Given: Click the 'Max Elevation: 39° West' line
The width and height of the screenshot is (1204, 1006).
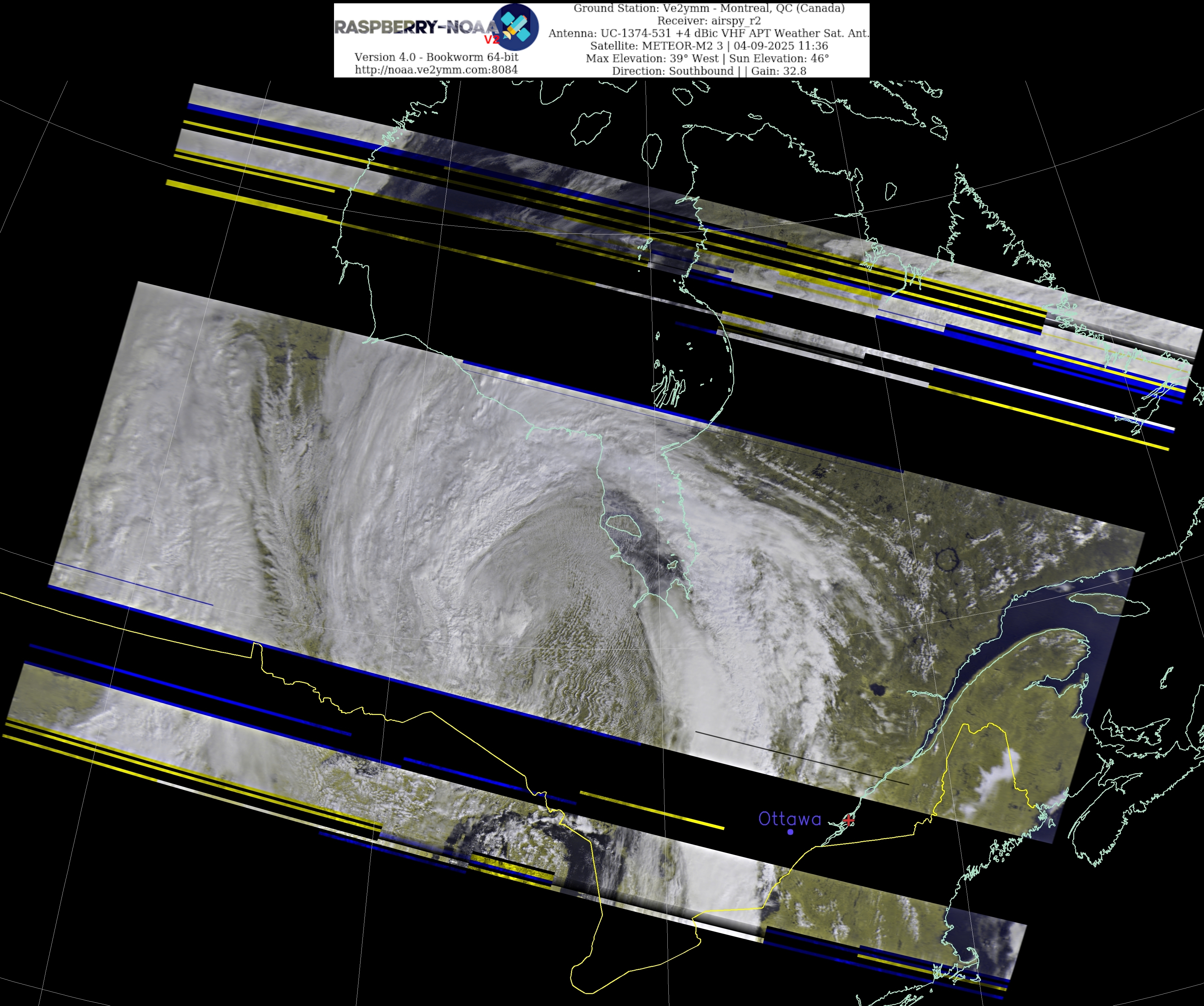Looking at the screenshot, I should (x=707, y=59).
